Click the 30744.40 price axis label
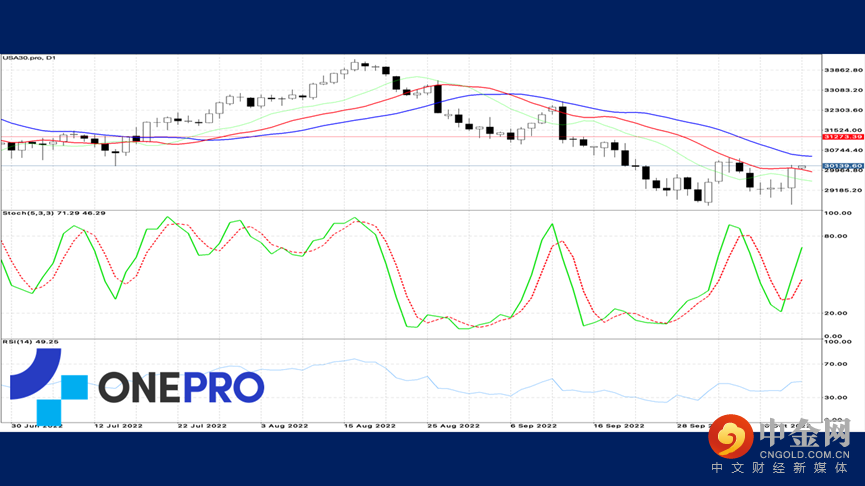 pyautogui.click(x=843, y=150)
